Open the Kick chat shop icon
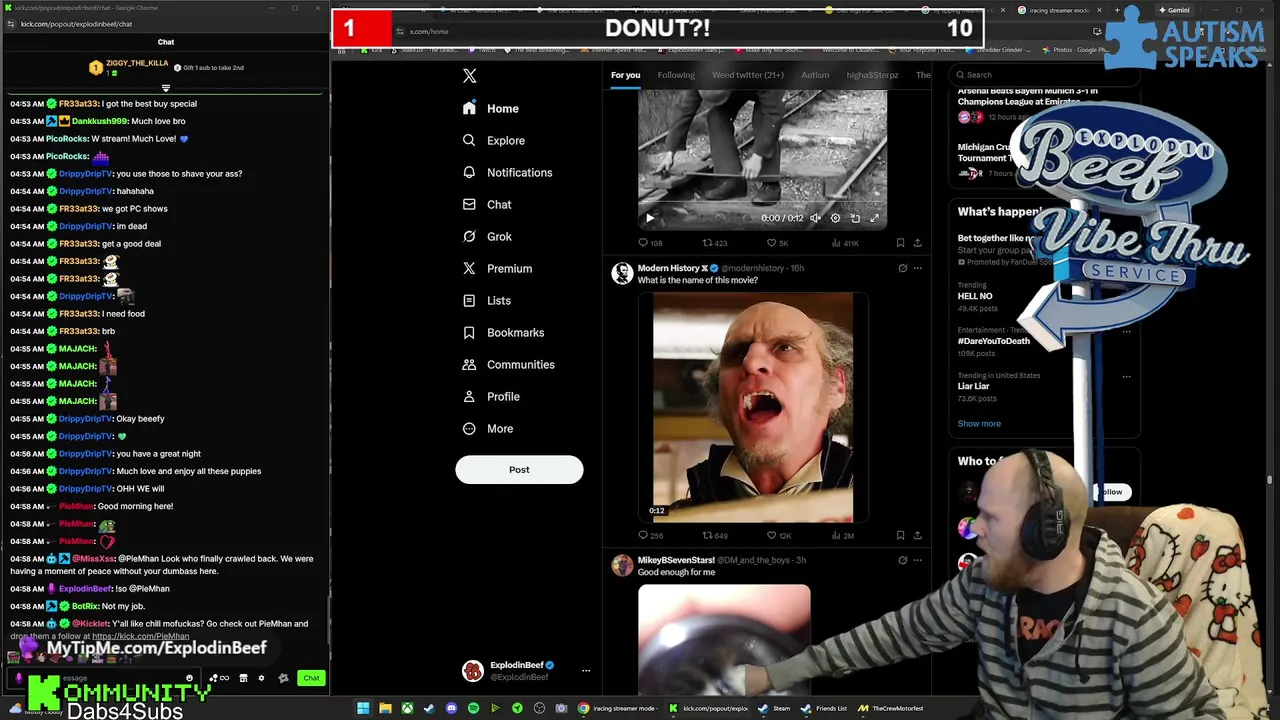Image resolution: width=1280 pixels, height=720 pixels. click(243, 678)
